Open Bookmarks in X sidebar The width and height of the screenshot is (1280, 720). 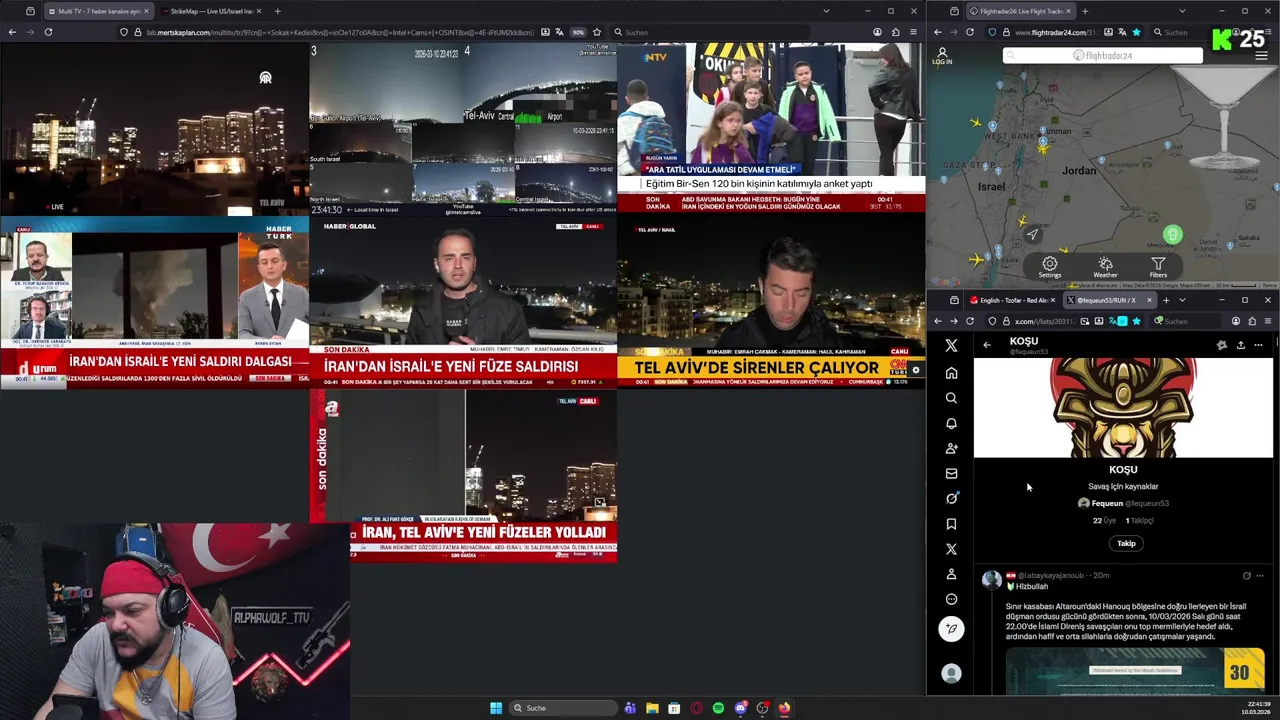[951, 524]
